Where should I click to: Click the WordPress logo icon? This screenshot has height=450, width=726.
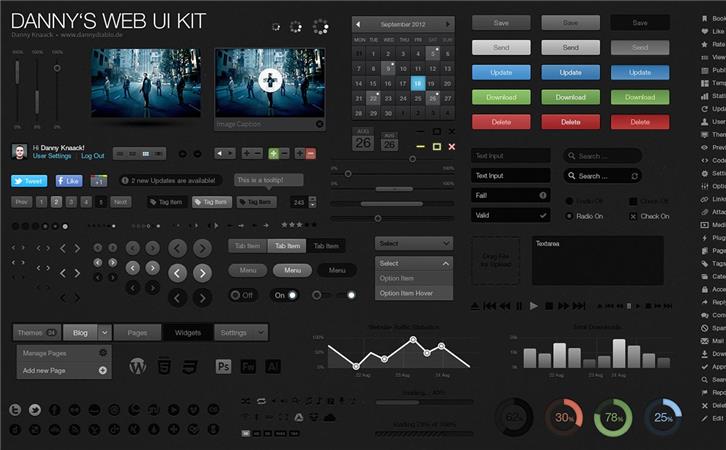(138, 367)
